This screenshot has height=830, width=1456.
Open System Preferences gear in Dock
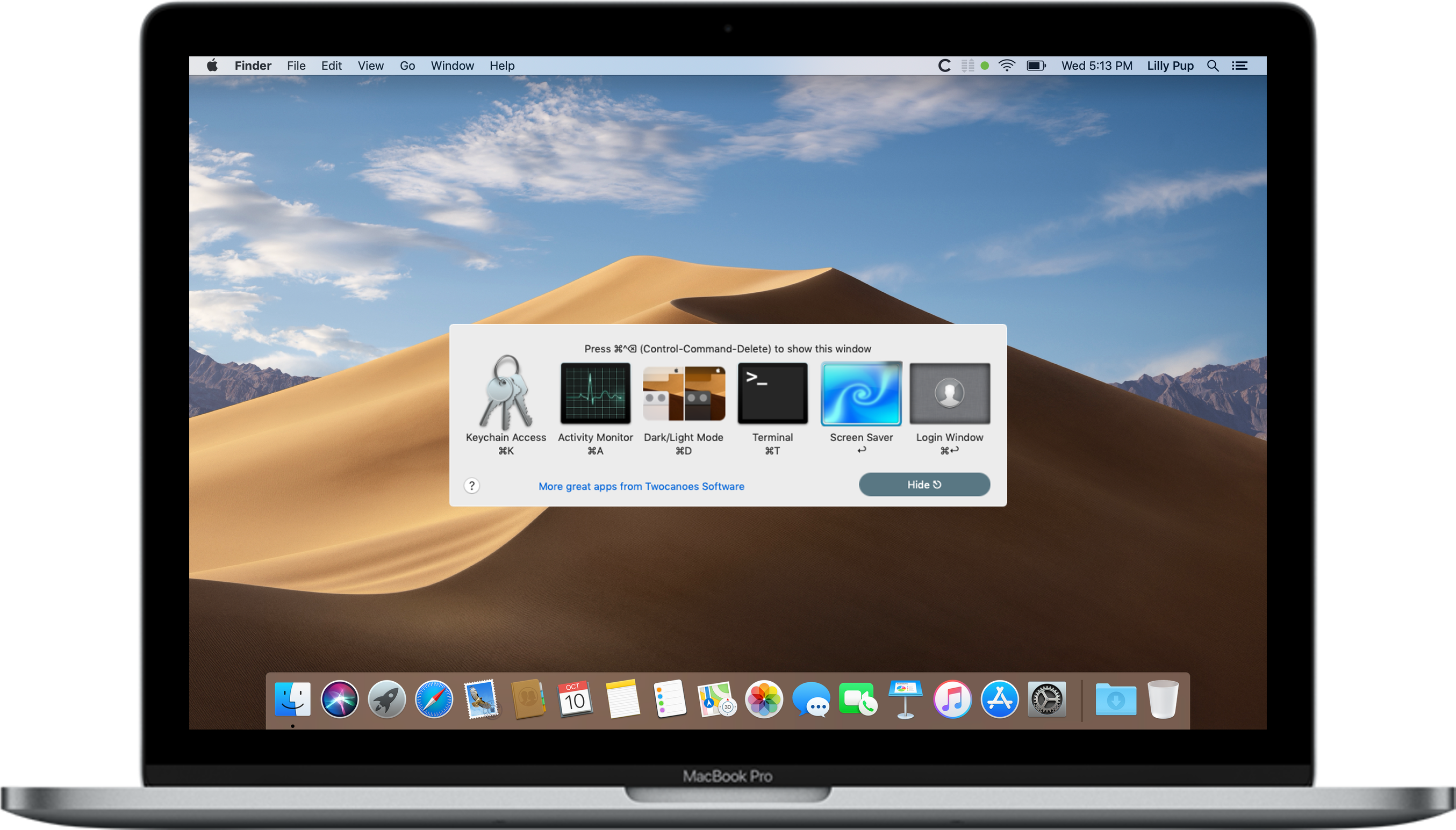pos(1046,699)
